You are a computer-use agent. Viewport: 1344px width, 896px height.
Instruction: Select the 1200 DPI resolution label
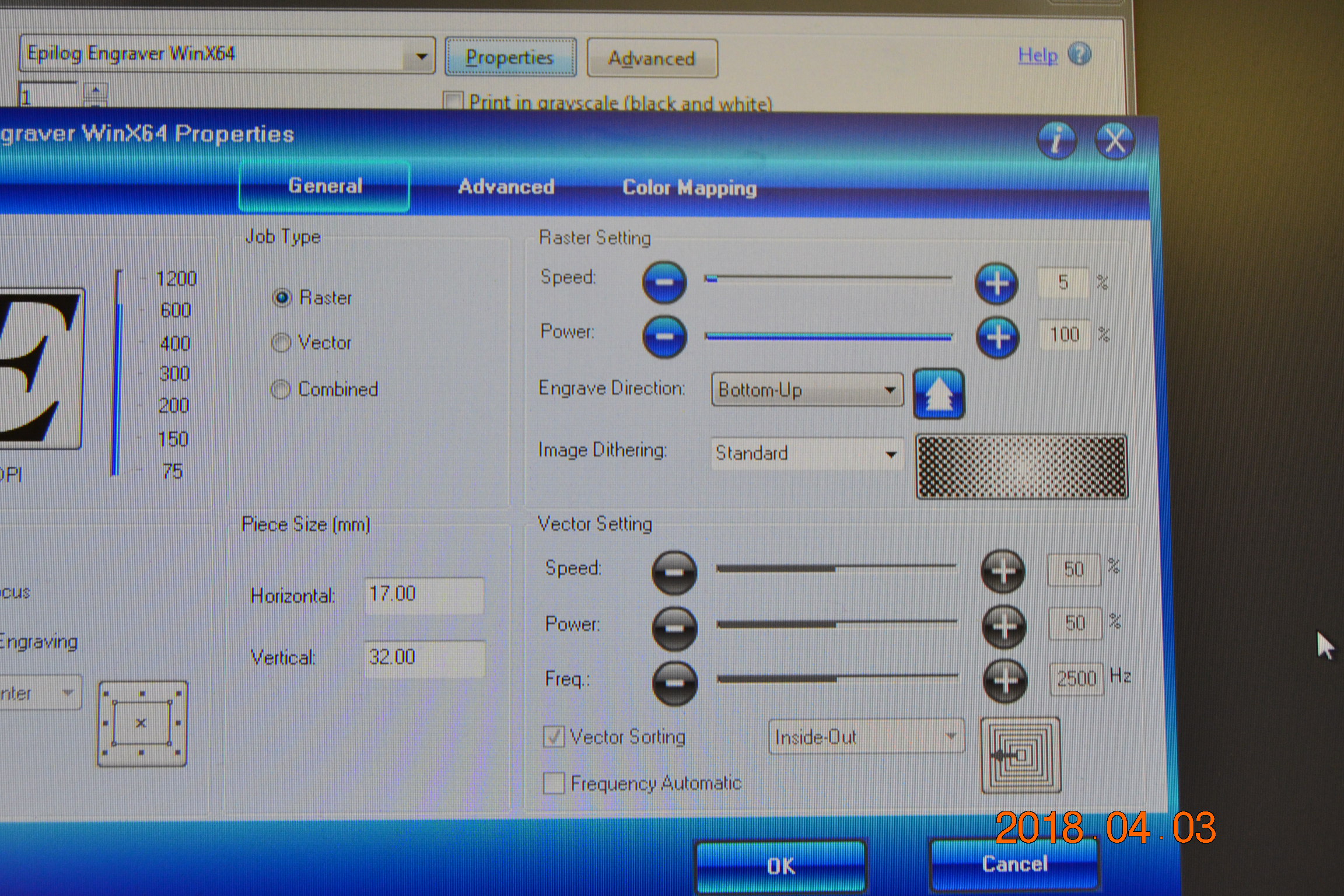(x=176, y=279)
